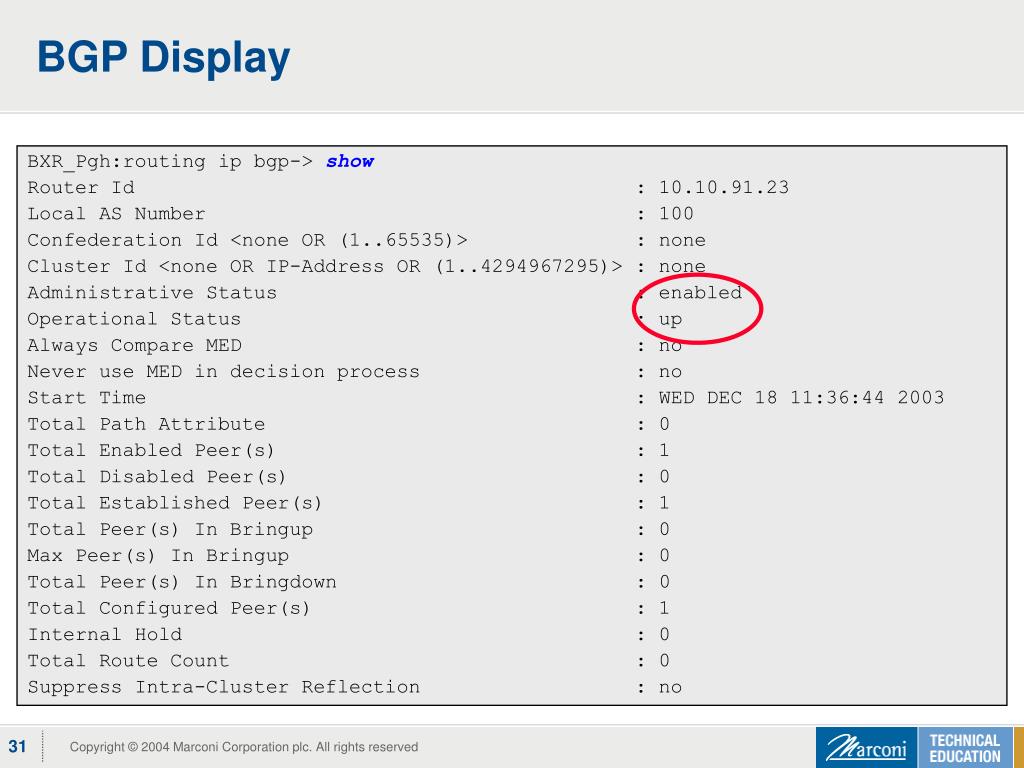Select the Total Configured Peer(s) value 1

coord(664,608)
